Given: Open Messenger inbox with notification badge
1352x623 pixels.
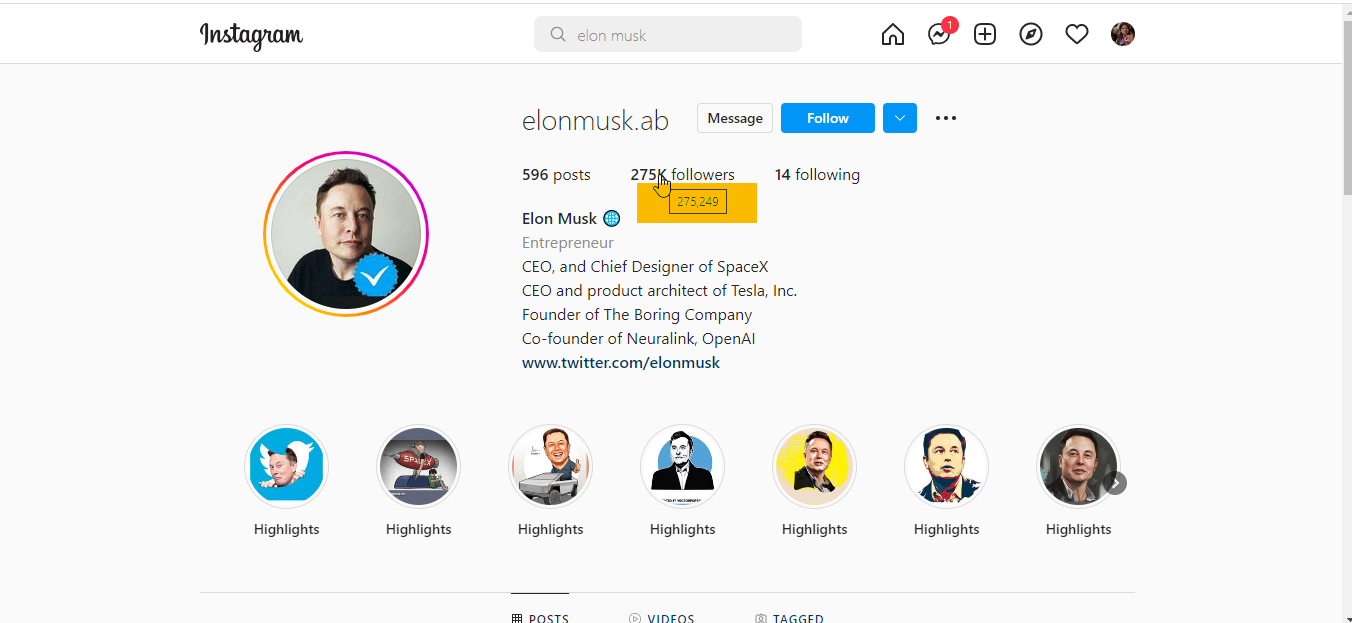Looking at the screenshot, I should point(941,33).
